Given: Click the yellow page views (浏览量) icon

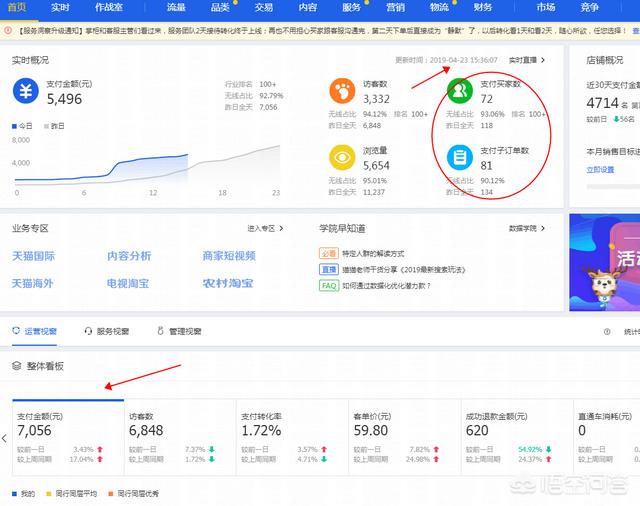Looking at the screenshot, I should 343,157.
